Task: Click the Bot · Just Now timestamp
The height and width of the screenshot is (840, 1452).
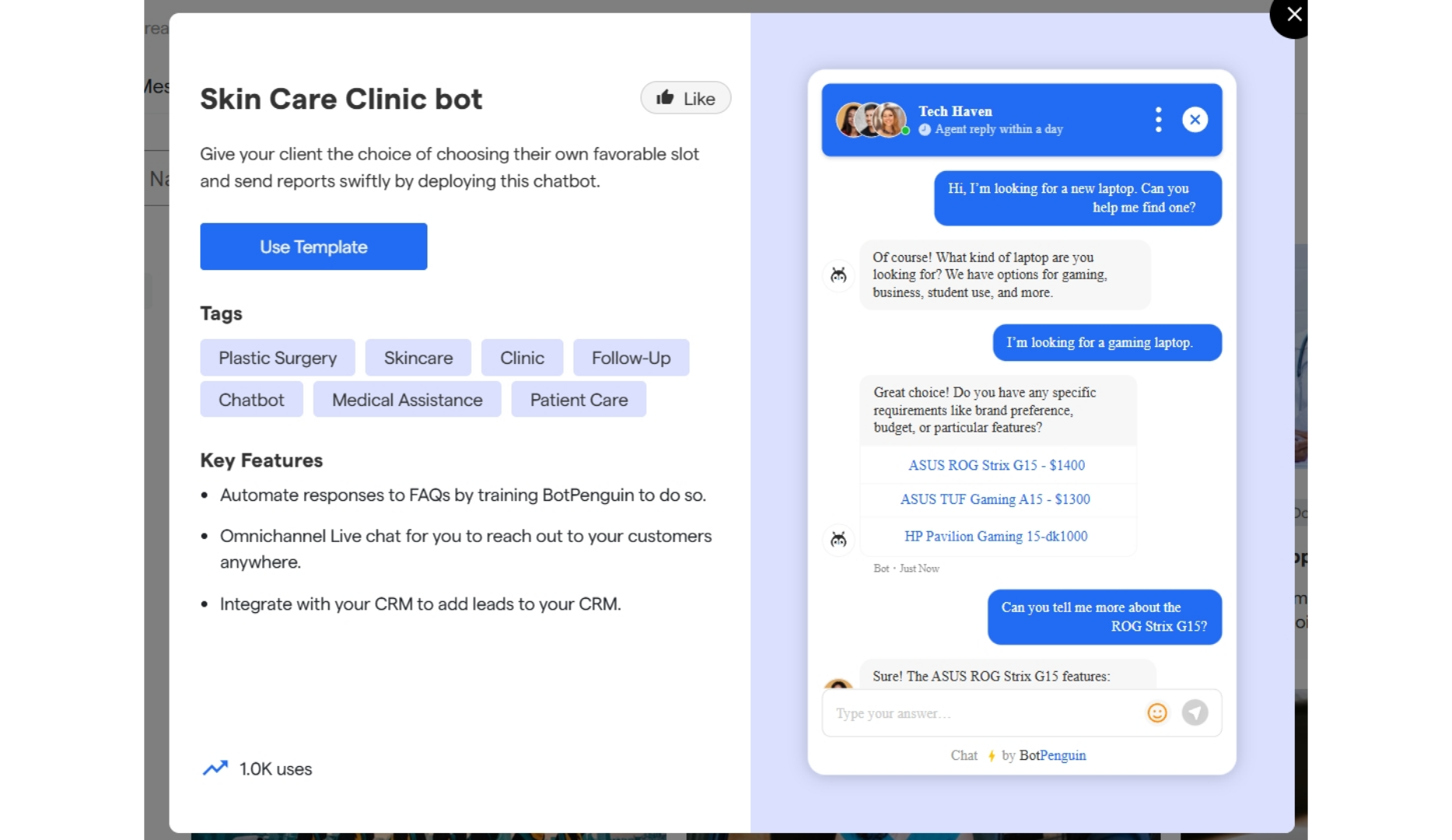Action: coord(906,569)
